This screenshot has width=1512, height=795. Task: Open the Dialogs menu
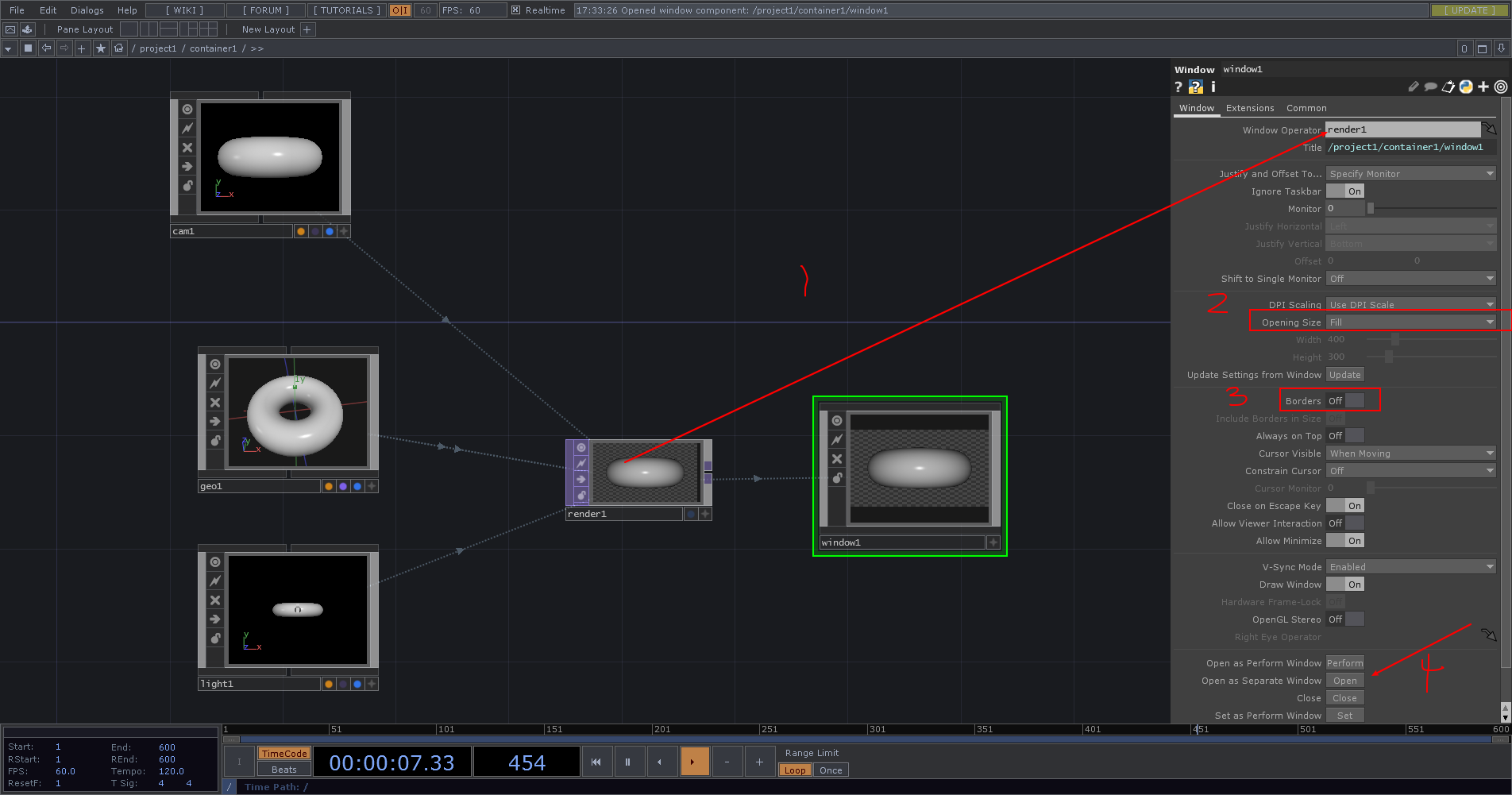(86, 10)
